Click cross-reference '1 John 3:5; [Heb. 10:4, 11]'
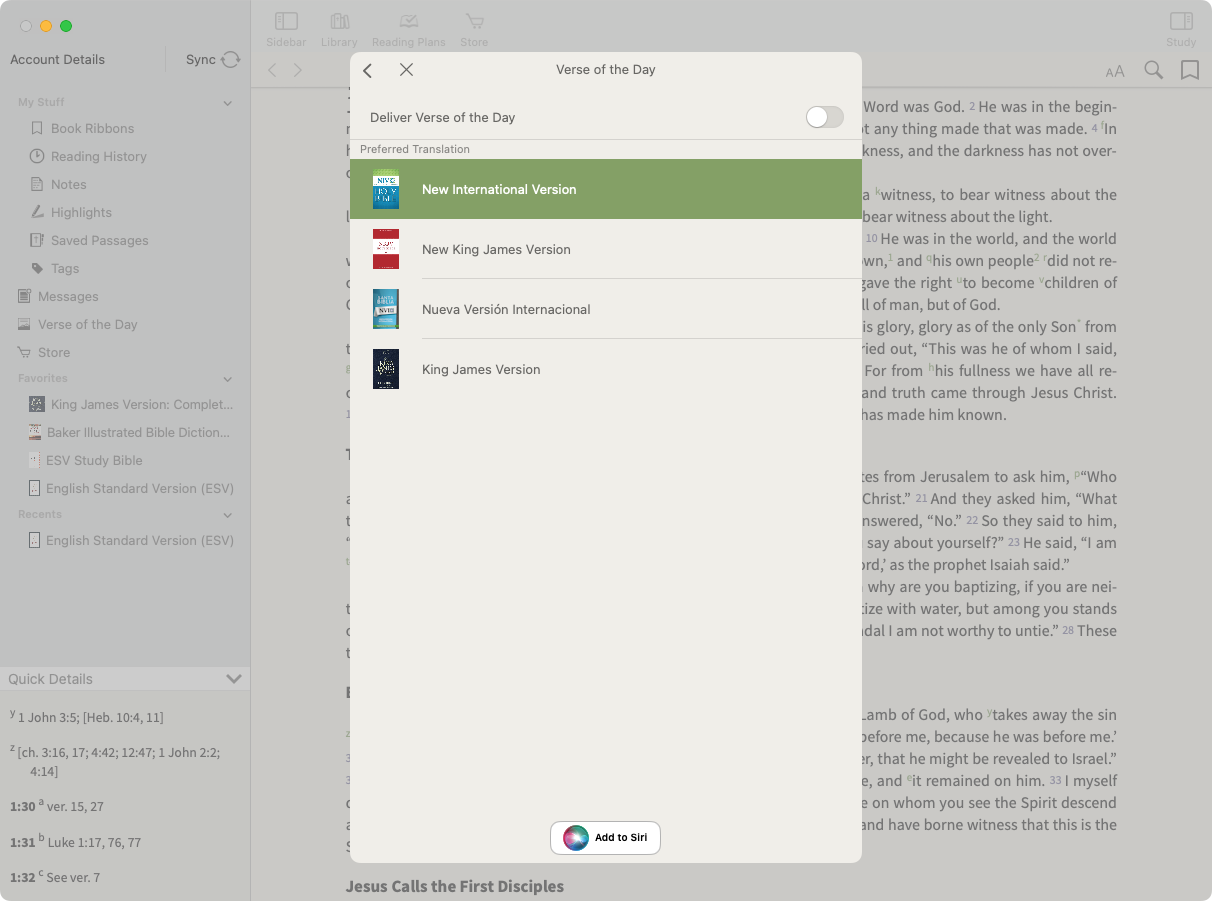 pos(91,717)
